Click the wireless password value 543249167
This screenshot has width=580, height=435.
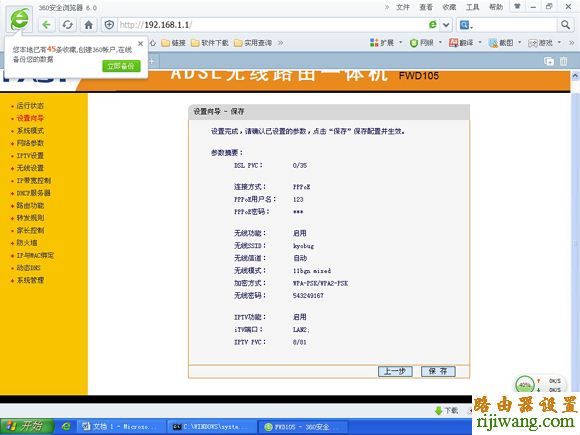[308, 296]
